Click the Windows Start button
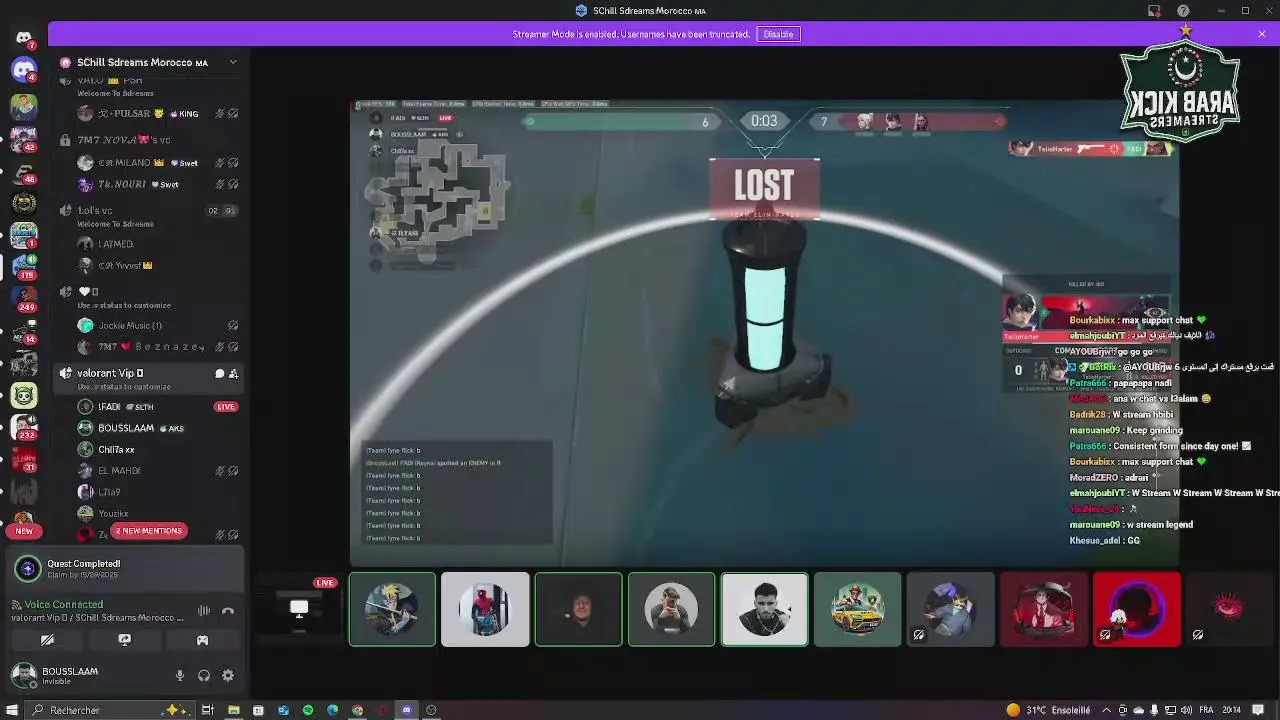Viewport: 1280px width, 720px height. pyautogui.click(x=12, y=710)
